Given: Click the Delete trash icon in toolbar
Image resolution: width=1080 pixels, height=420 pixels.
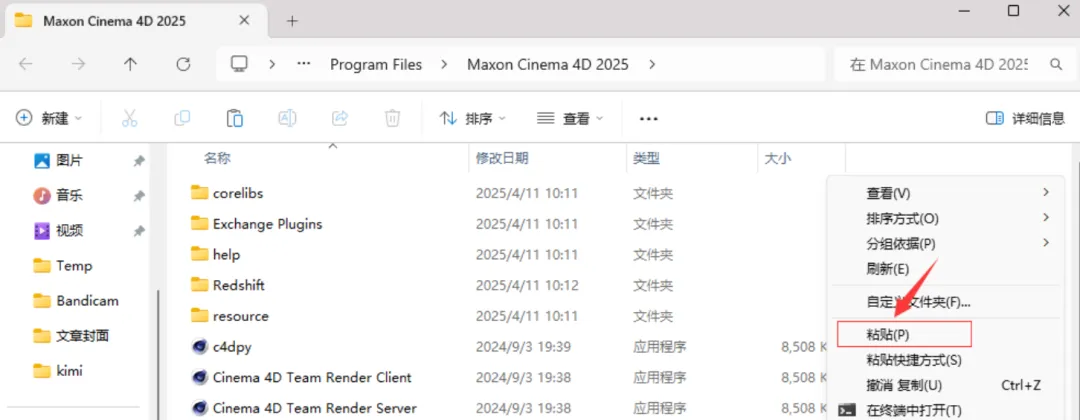Looking at the screenshot, I should [392, 118].
